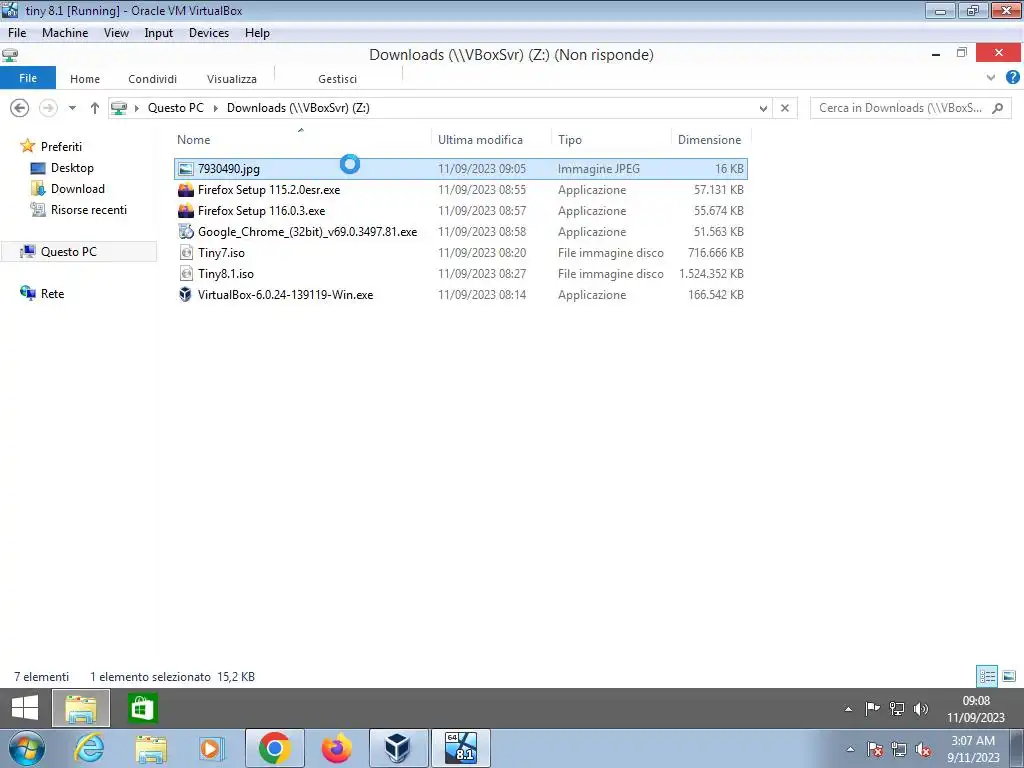This screenshot has width=1024, height=768.
Task: Open the VirtualBox Devices menu
Action: [x=209, y=33]
